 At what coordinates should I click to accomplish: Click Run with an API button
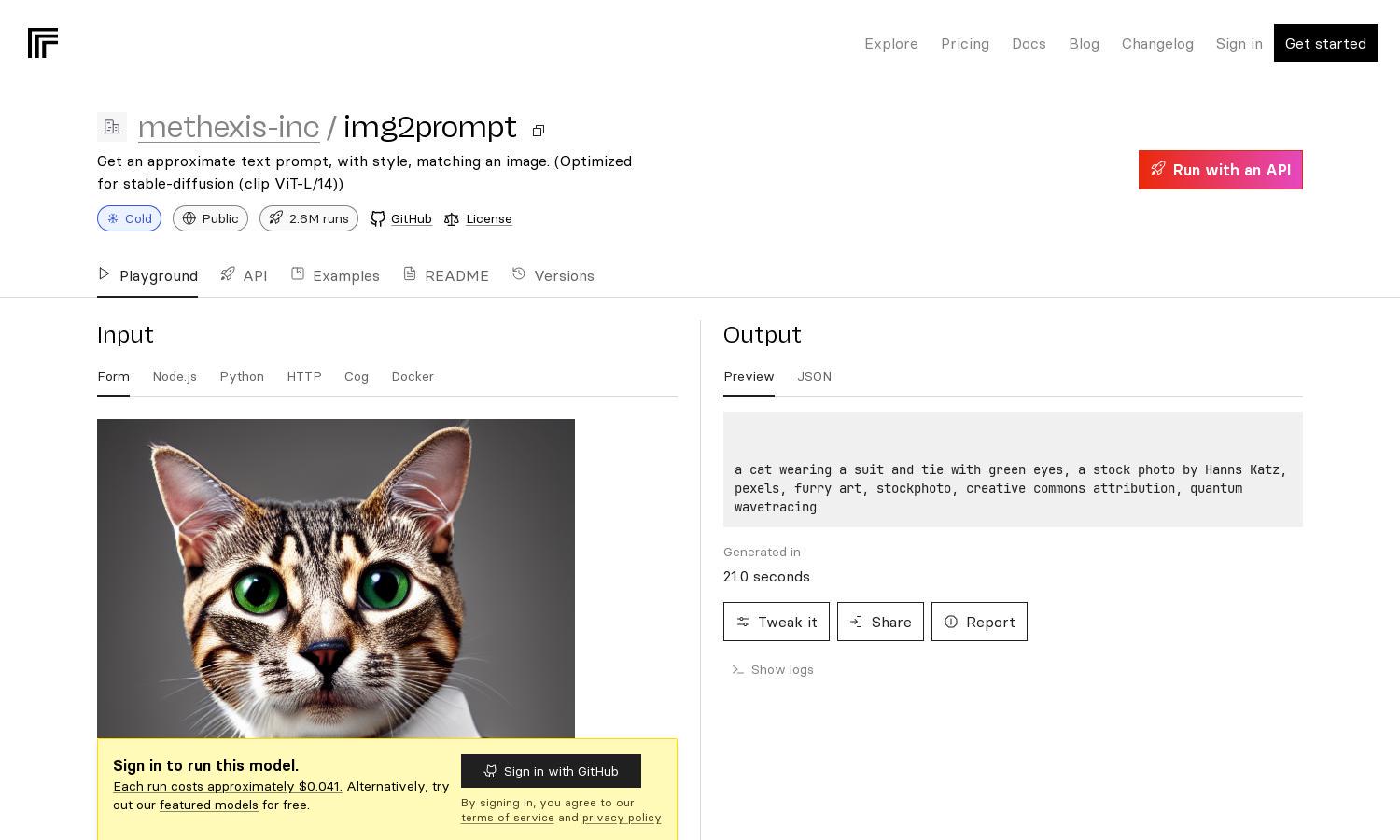(1221, 170)
